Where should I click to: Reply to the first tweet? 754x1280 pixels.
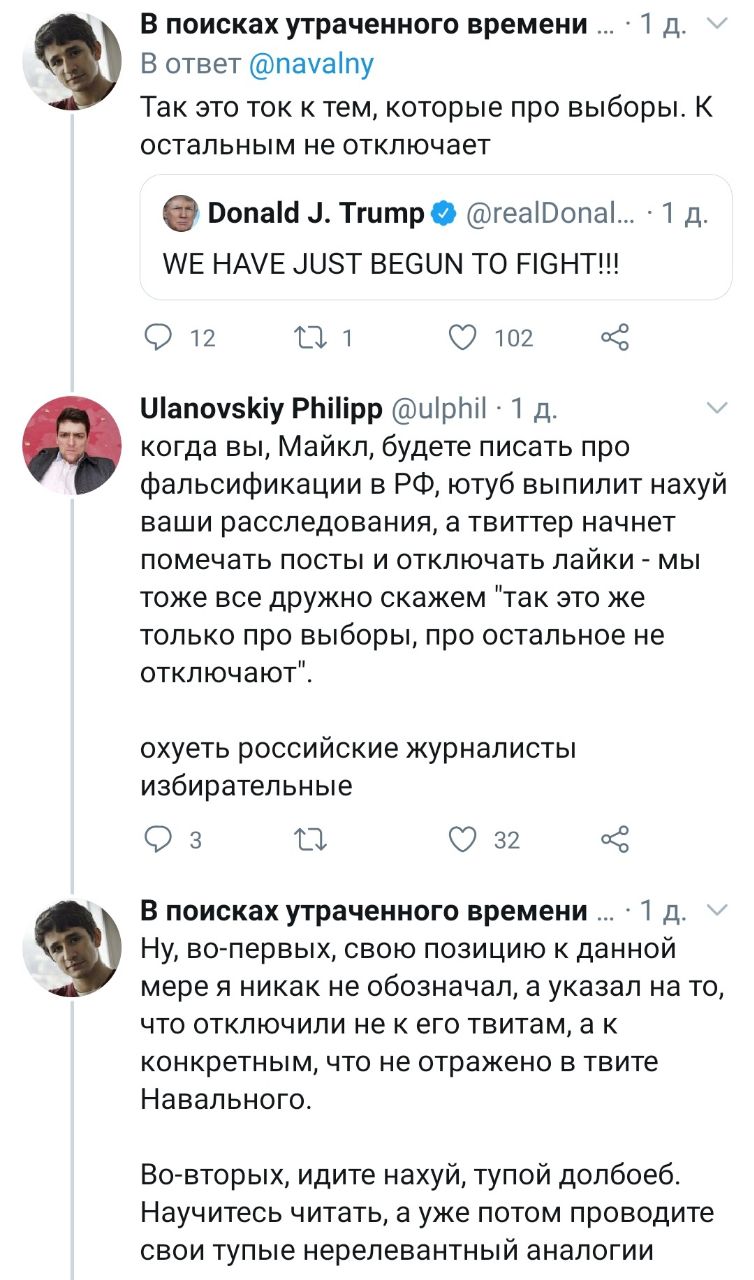(157, 338)
